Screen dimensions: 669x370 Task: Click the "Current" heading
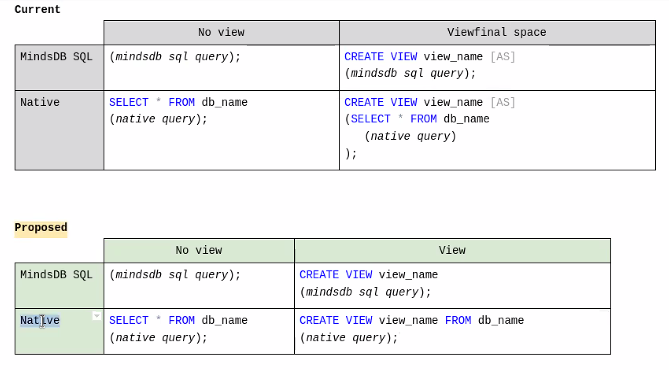(37, 9)
